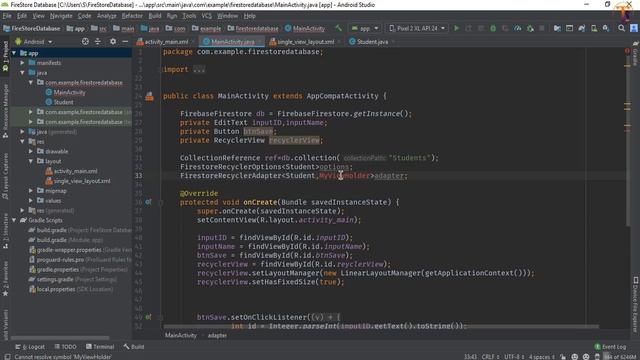Expand the mipmap folder
This screenshot has height=360, width=640.
(x=31, y=191)
